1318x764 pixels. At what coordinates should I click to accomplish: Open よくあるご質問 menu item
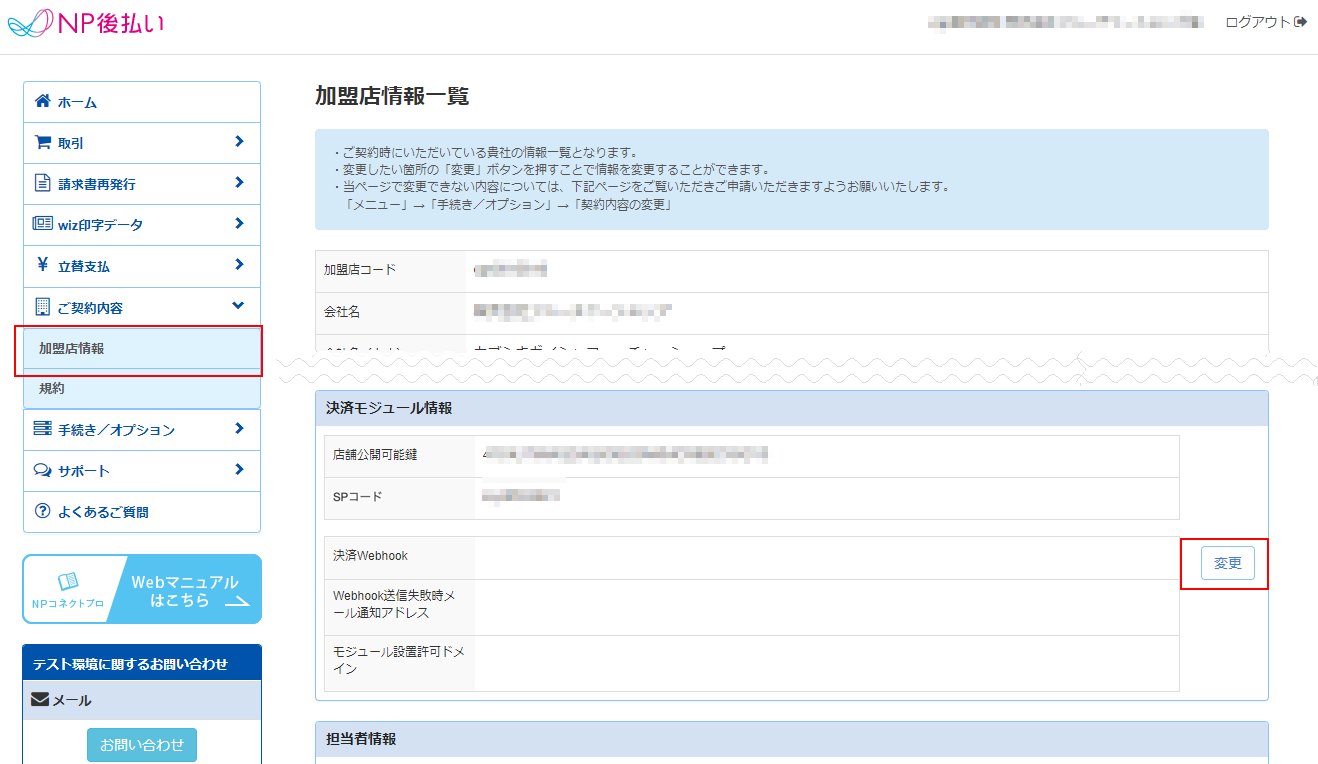(142, 512)
